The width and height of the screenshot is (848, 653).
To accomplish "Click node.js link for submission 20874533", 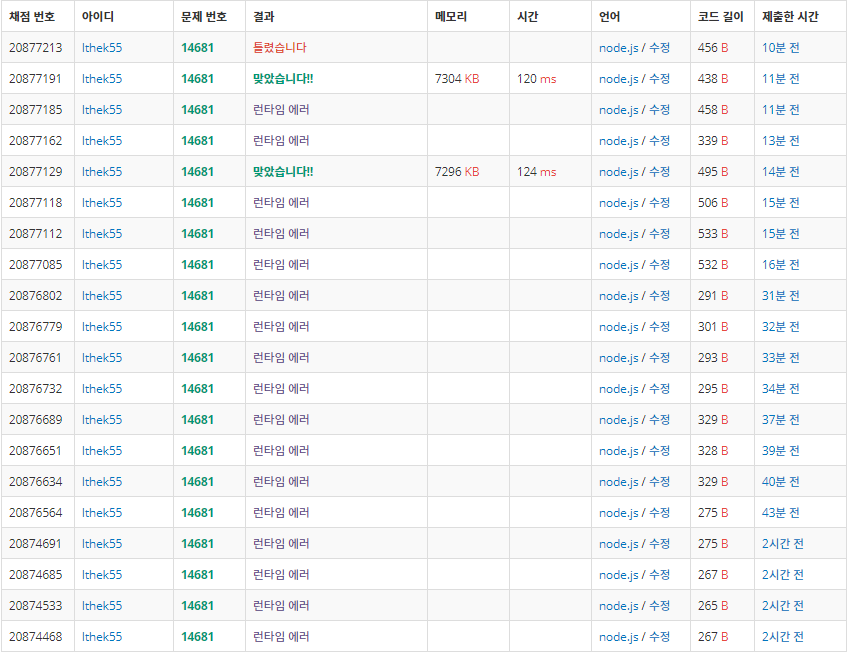I will pyautogui.click(x=618, y=606).
